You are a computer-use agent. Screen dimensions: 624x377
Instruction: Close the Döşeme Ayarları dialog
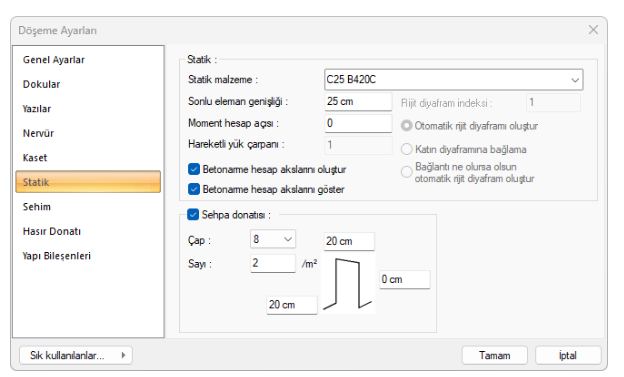pos(593,30)
